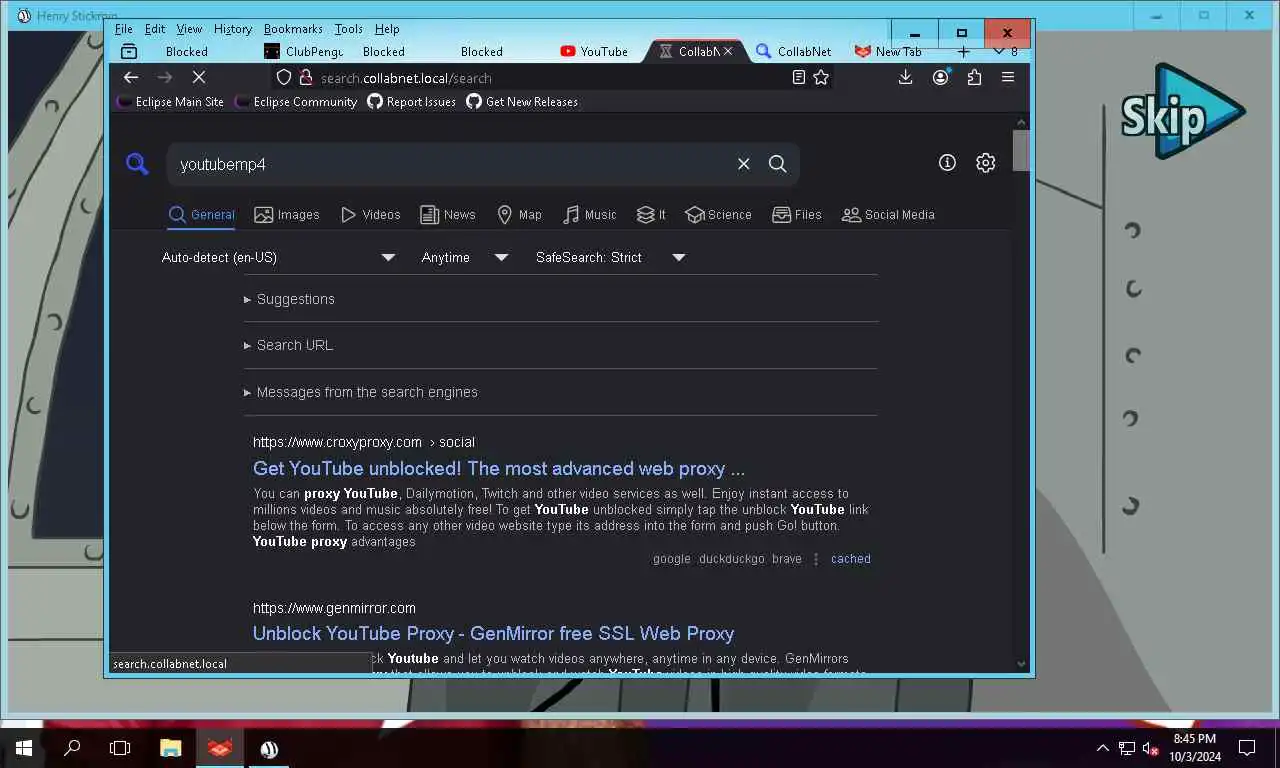Screen dimensions: 1280x768
Task: Show hidden system tray icons
Action: (x=1103, y=747)
